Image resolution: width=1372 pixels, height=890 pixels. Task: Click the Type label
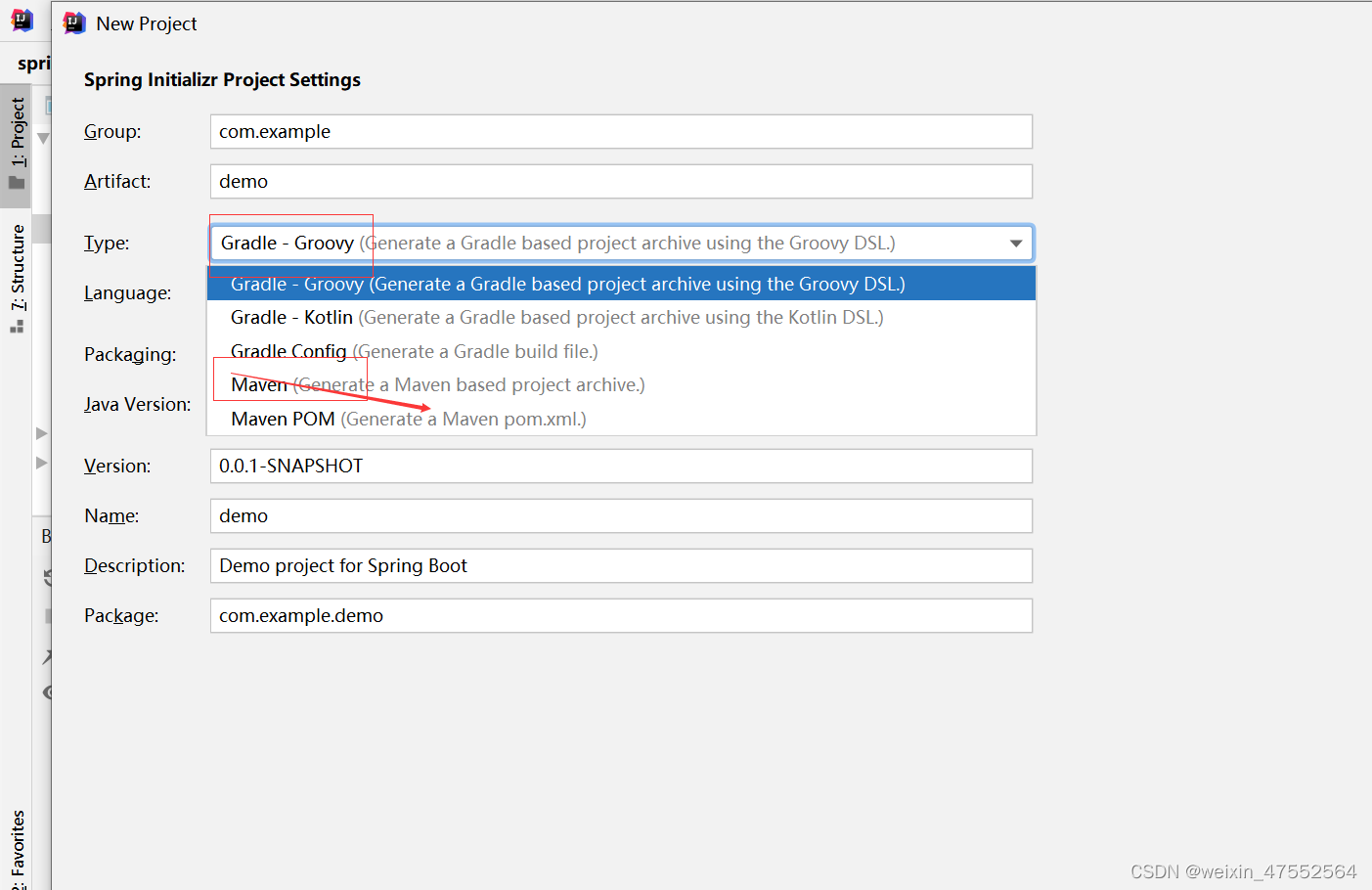(x=107, y=244)
